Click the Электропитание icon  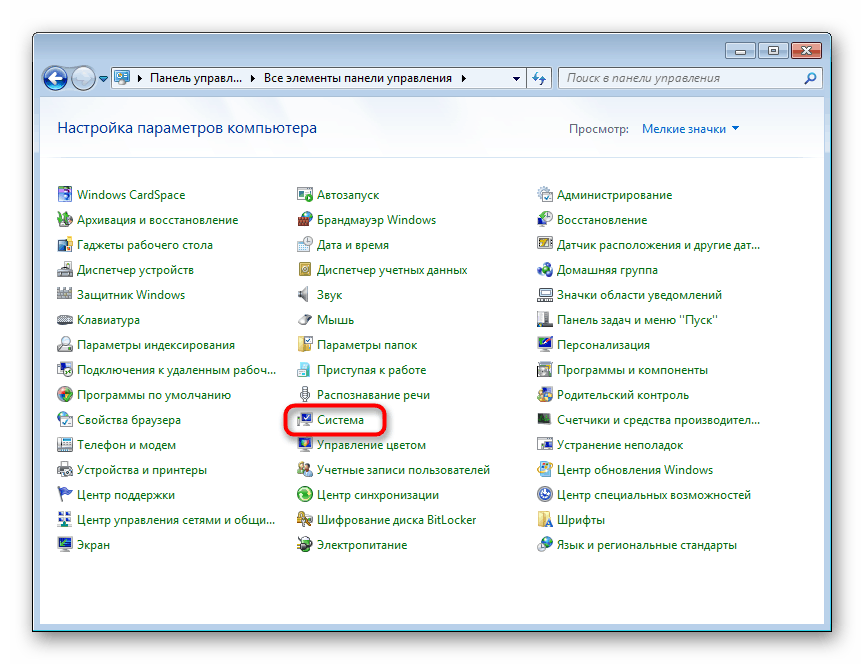tap(305, 544)
